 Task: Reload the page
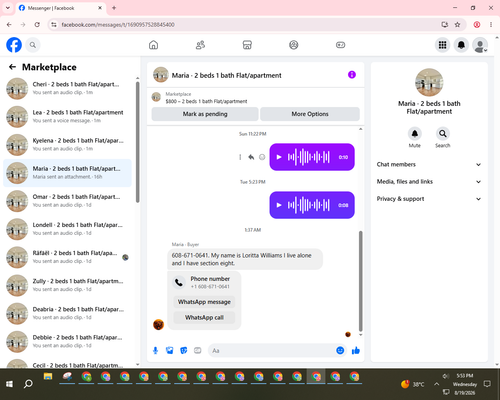click(37, 24)
